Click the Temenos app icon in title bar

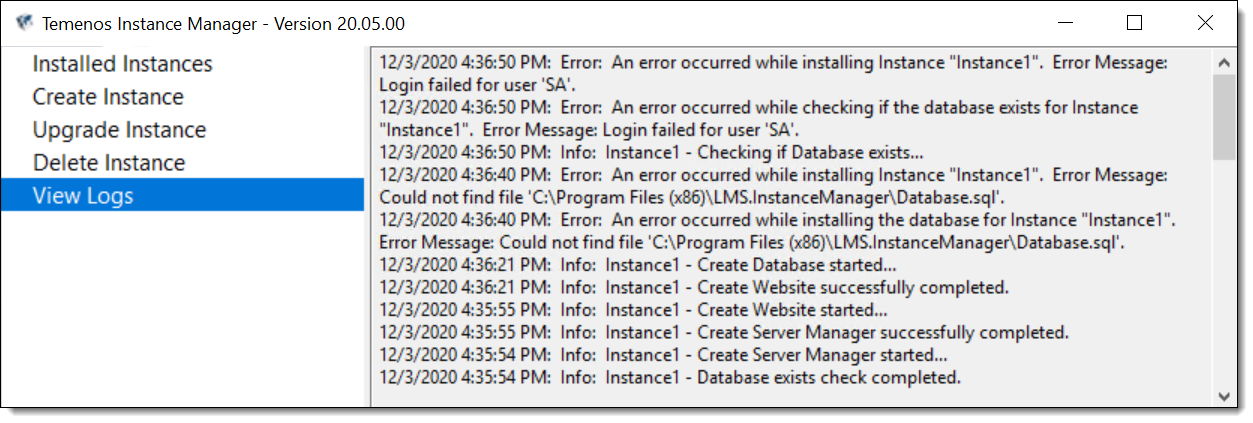(x=24, y=23)
